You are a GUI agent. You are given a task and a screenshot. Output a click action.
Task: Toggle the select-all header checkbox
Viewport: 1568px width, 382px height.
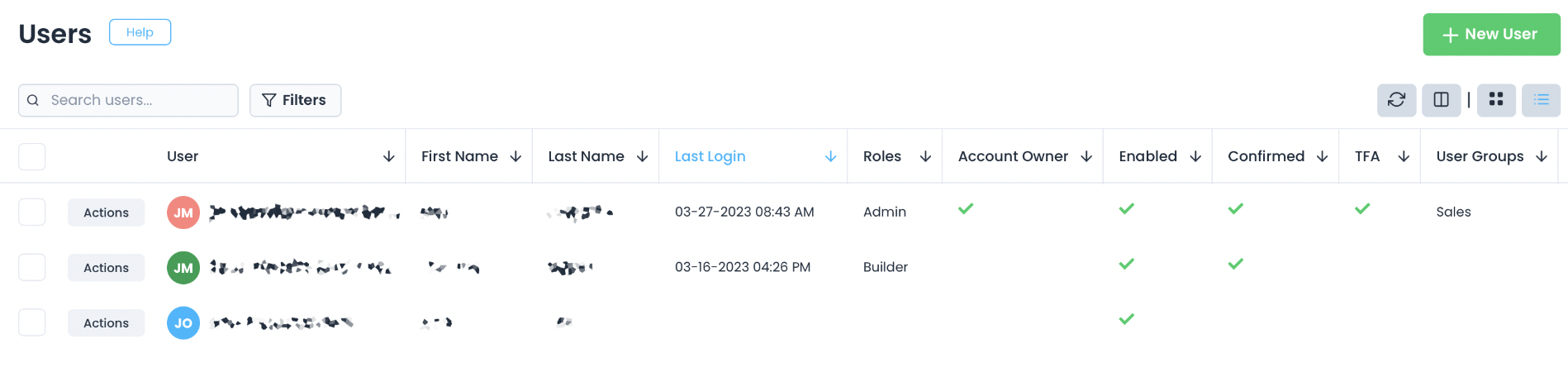point(32,156)
